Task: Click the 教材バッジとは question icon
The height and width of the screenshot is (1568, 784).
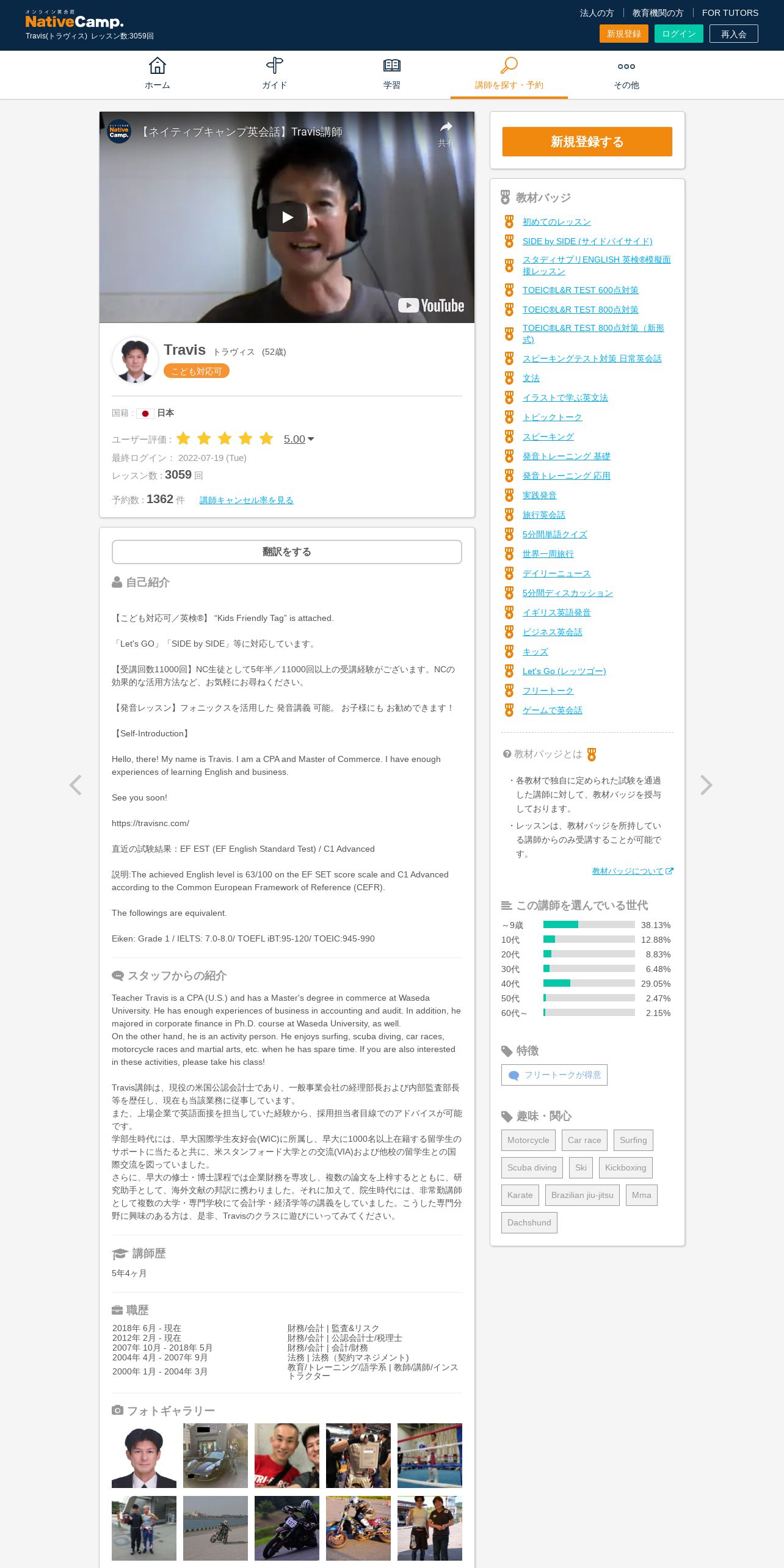Action: [x=507, y=754]
